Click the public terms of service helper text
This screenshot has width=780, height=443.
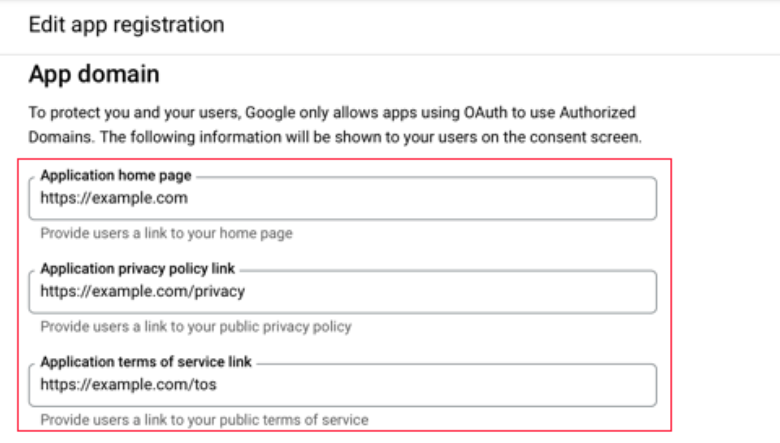click(x=204, y=420)
